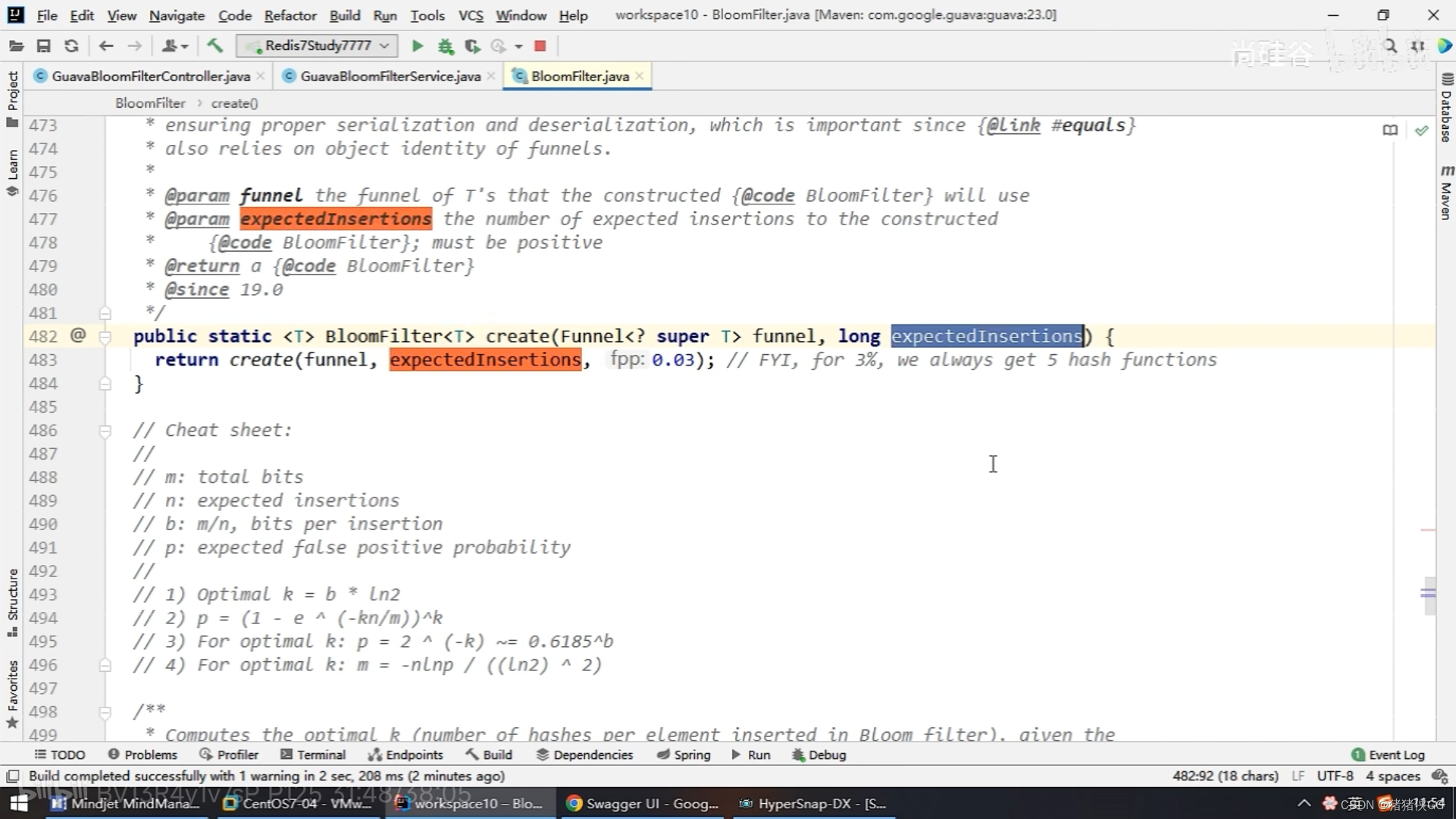Toggle the fold marker at line 496

tap(105, 665)
